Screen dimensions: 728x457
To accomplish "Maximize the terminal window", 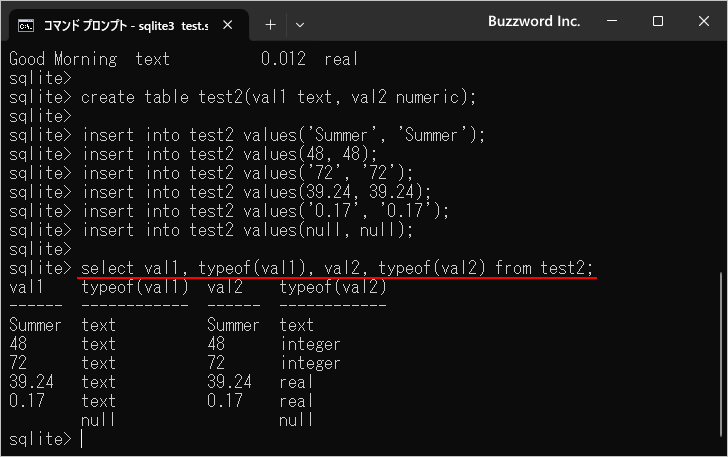I will tap(657, 21).
